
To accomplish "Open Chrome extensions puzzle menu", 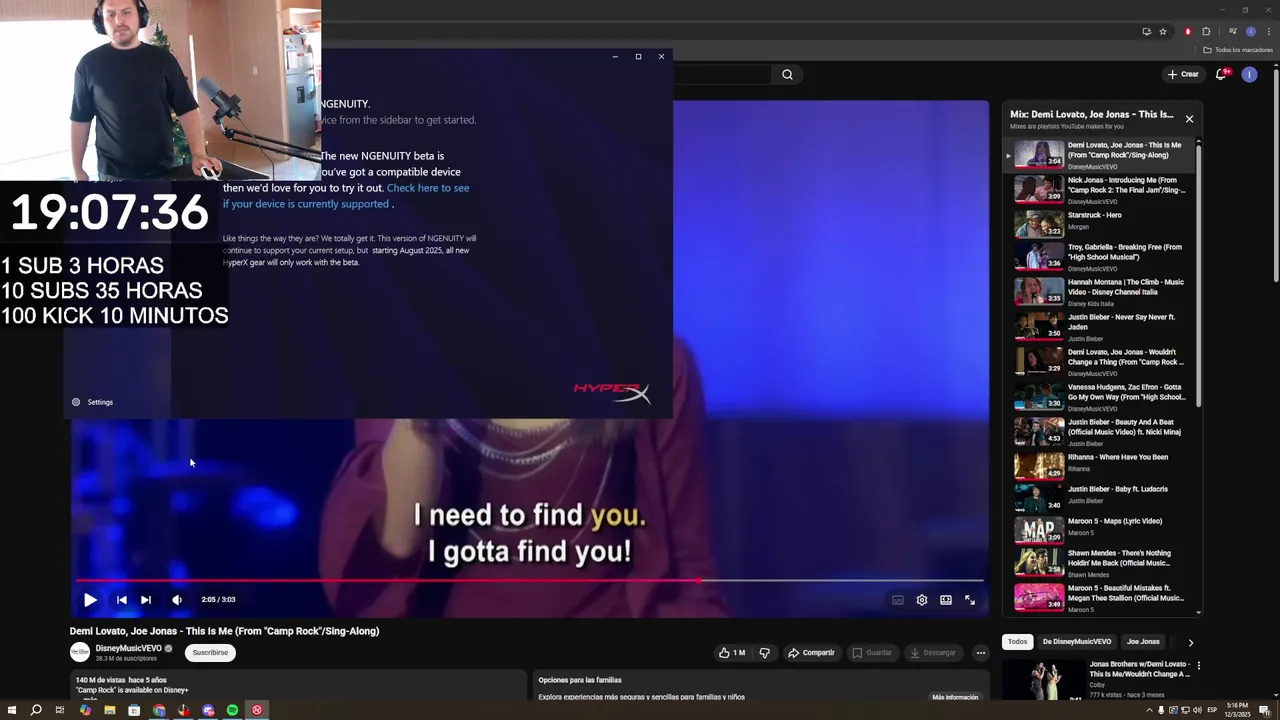I will [x=1206, y=31].
